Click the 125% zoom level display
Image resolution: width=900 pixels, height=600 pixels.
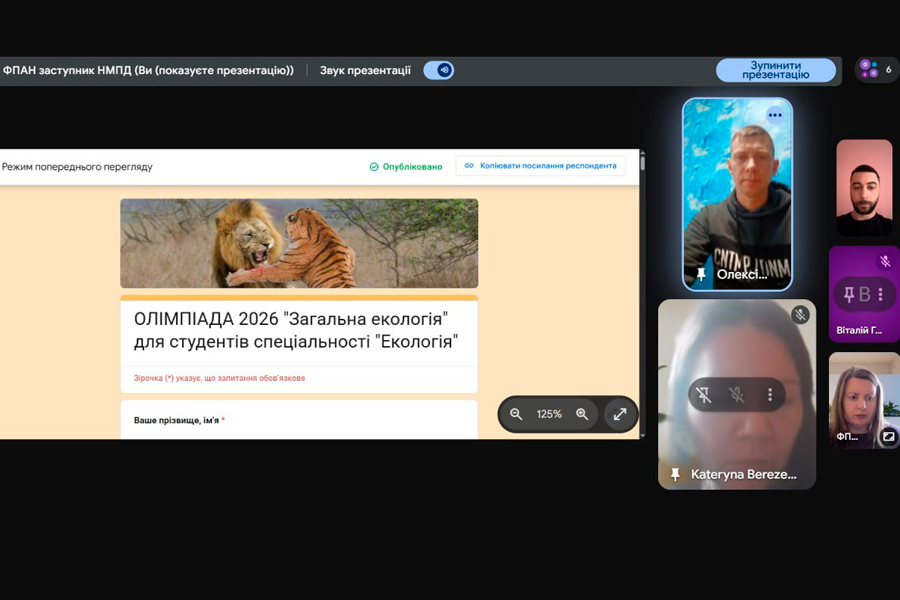(x=549, y=414)
